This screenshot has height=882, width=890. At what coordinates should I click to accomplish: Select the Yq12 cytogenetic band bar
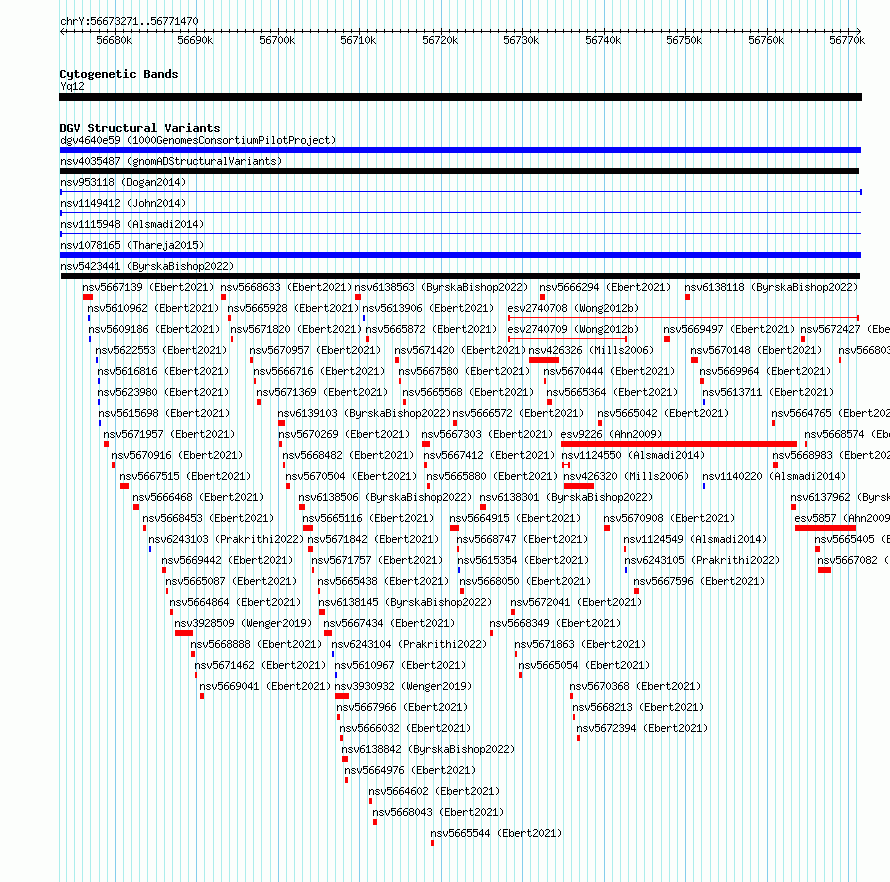point(460,97)
